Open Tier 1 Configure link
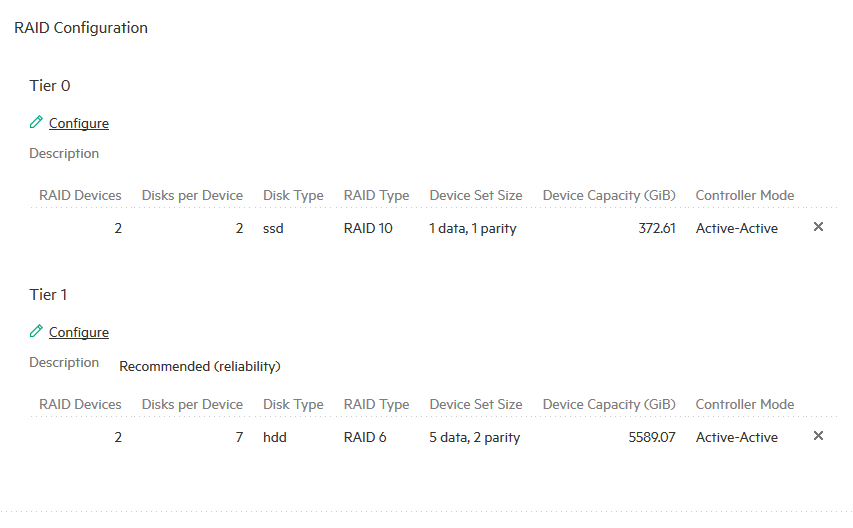Screen dimensions: 853x528 [79, 332]
